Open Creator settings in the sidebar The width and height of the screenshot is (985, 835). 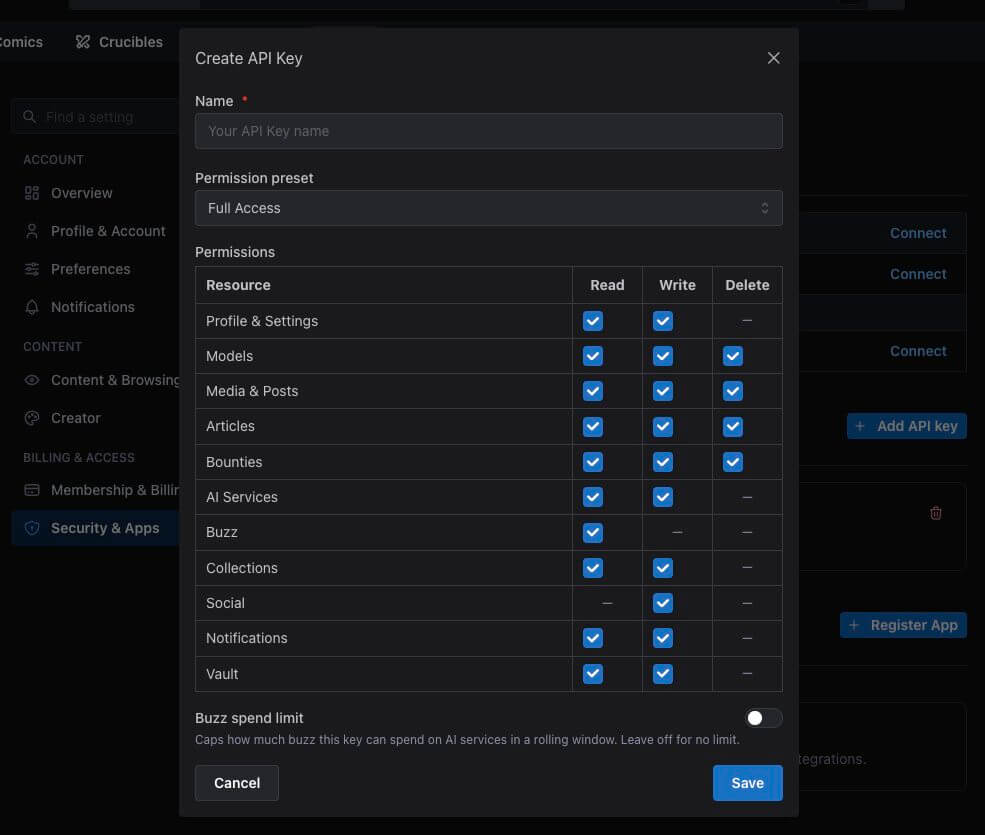(95, 418)
